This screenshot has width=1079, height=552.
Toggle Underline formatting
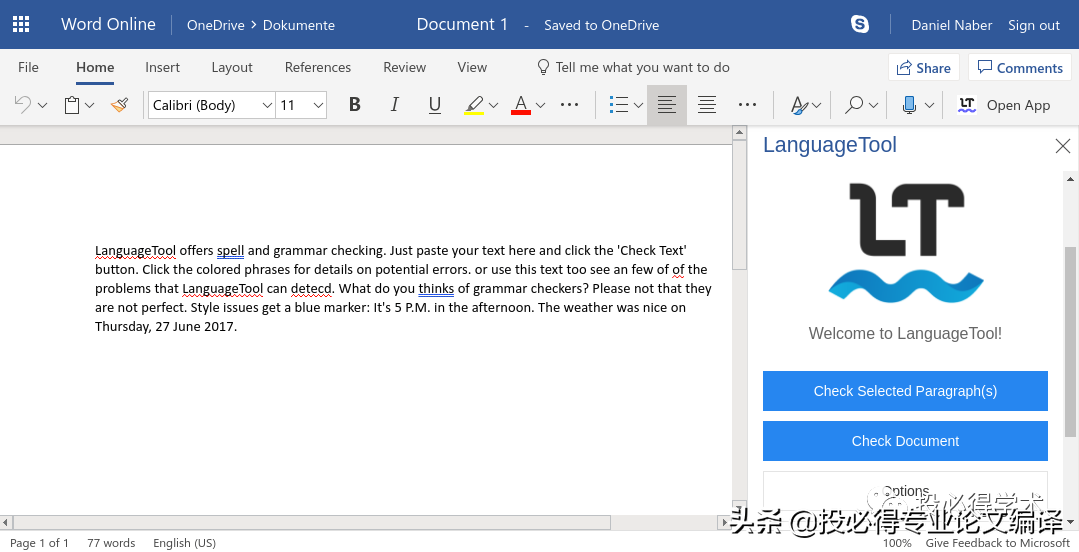point(435,105)
